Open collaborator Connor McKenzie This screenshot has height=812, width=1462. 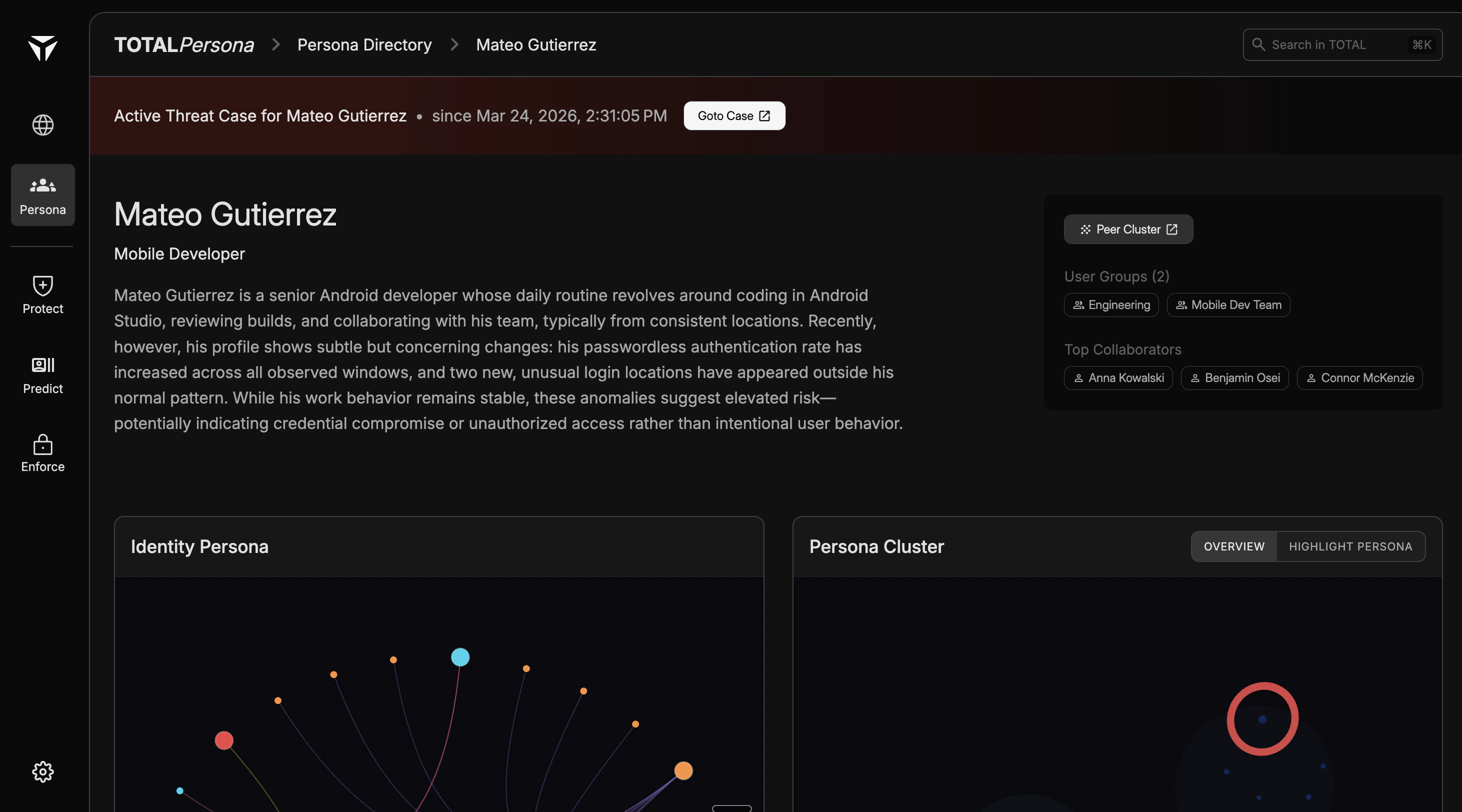[1359, 378]
